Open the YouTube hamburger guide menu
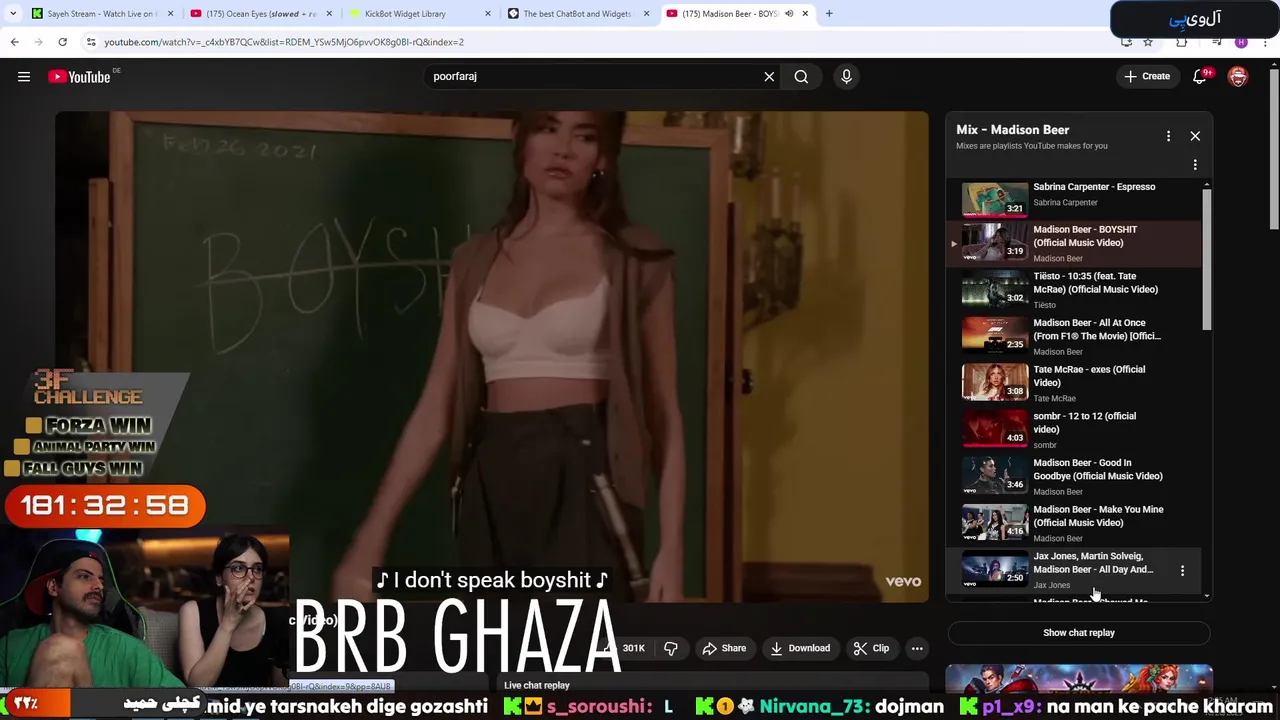 click(24, 77)
